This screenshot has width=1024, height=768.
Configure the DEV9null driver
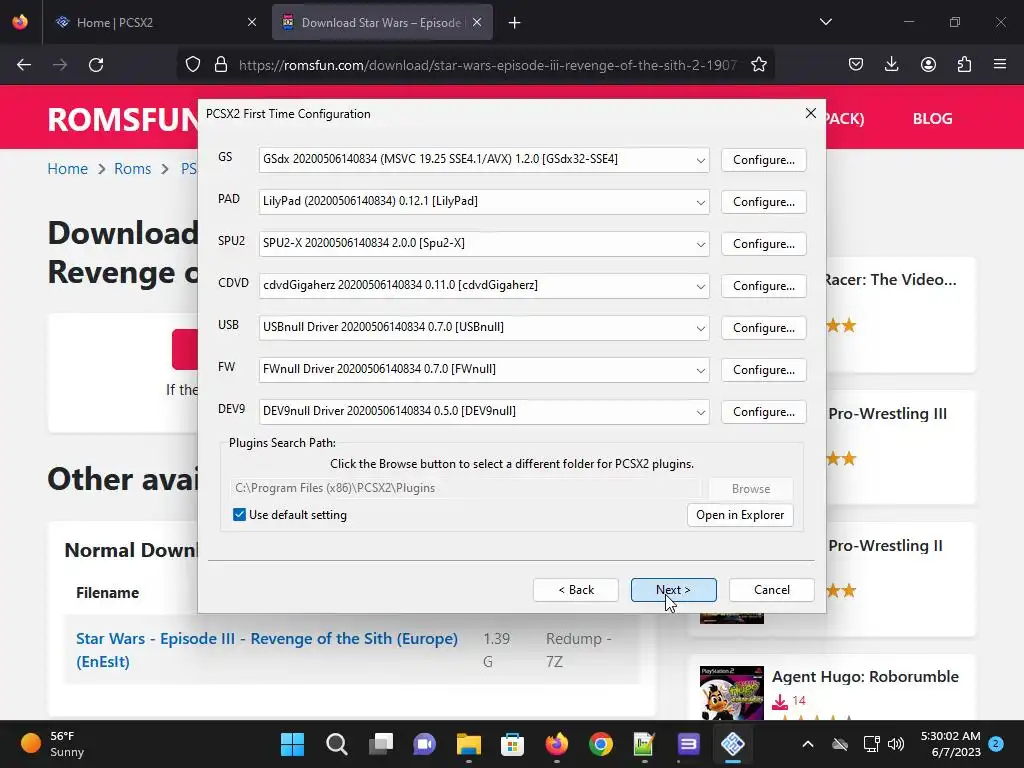763,412
